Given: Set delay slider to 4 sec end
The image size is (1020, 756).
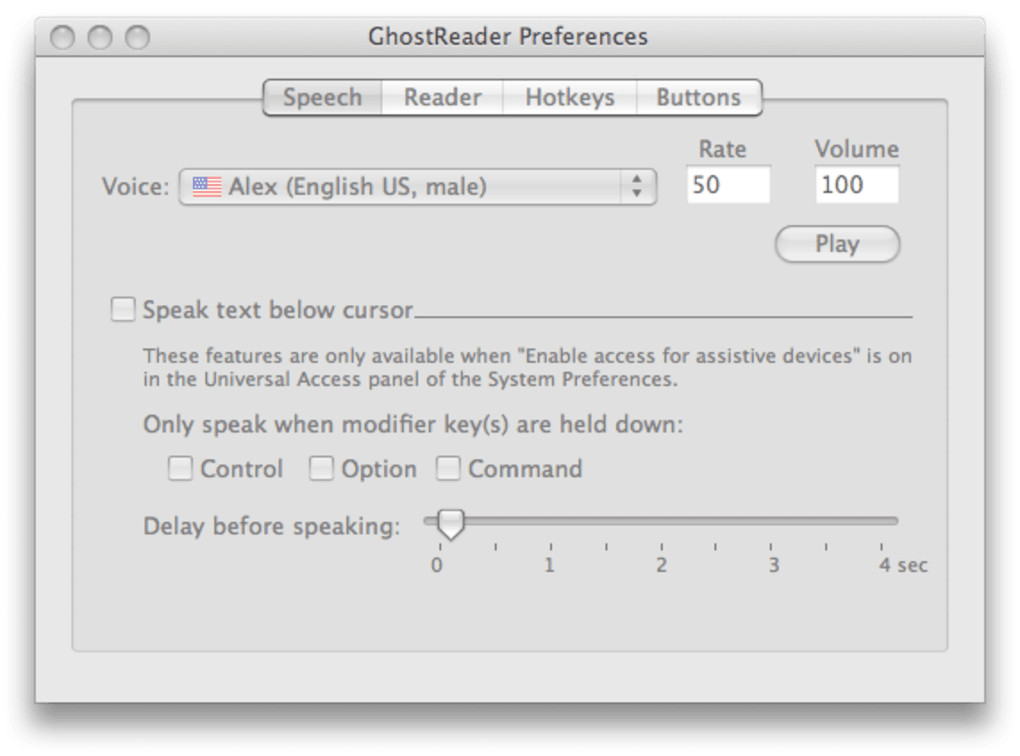Looking at the screenshot, I should (x=882, y=521).
